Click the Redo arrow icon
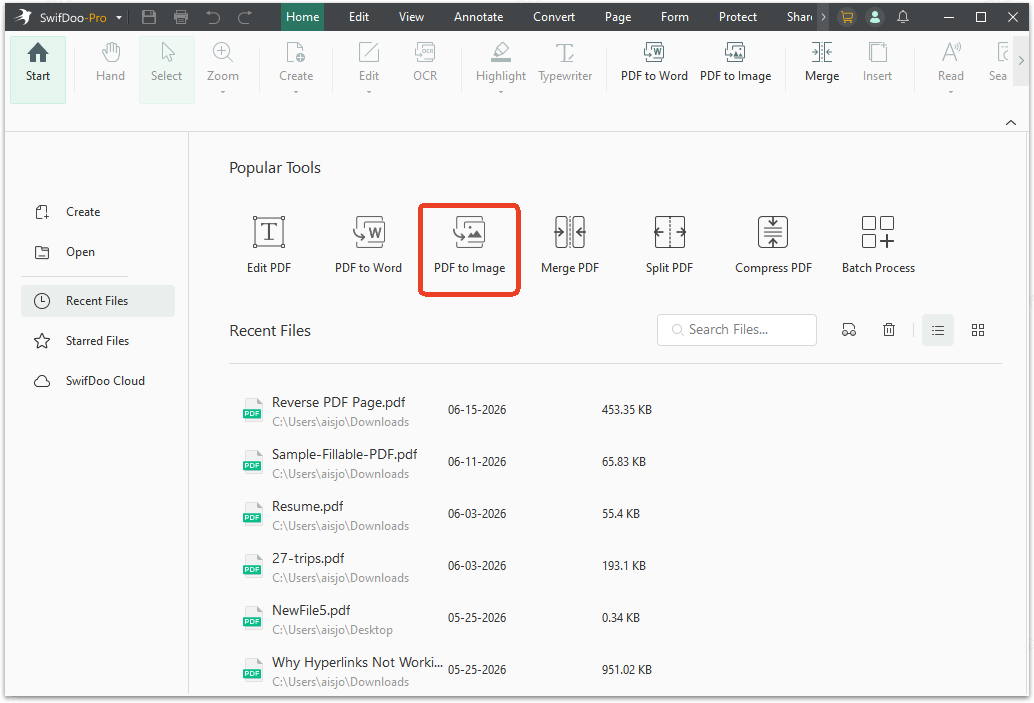 pyautogui.click(x=245, y=17)
